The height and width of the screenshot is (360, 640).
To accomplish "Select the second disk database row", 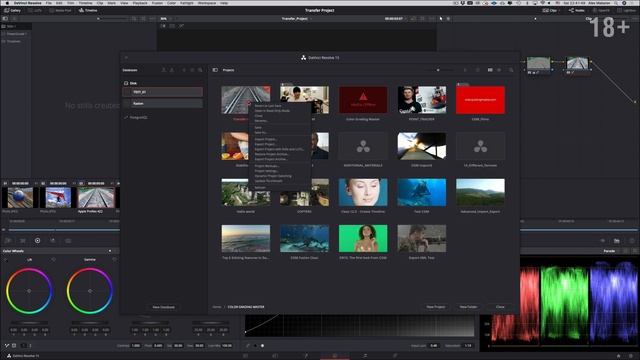I will [x=162, y=103].
